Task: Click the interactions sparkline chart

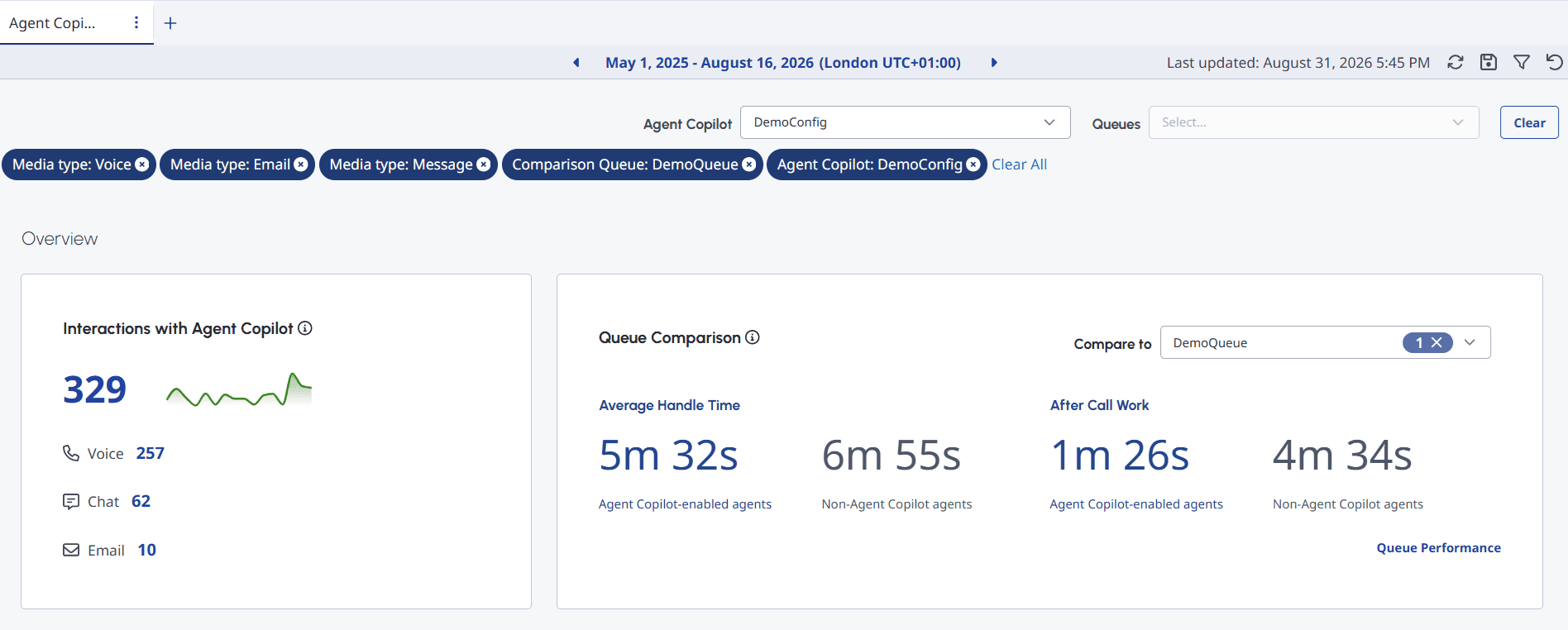Action: [x=239, y=389]
